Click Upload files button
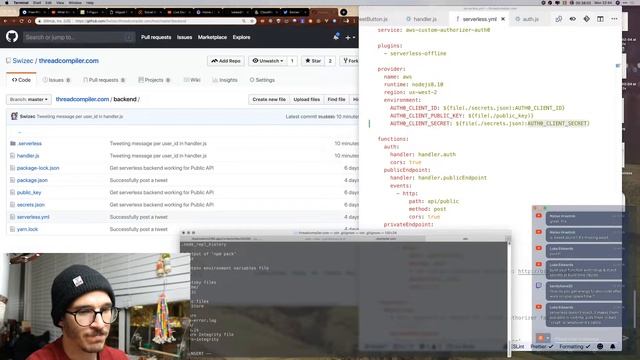Image resolution: width=640 pixels, height=360 pixels. [307, 99]
